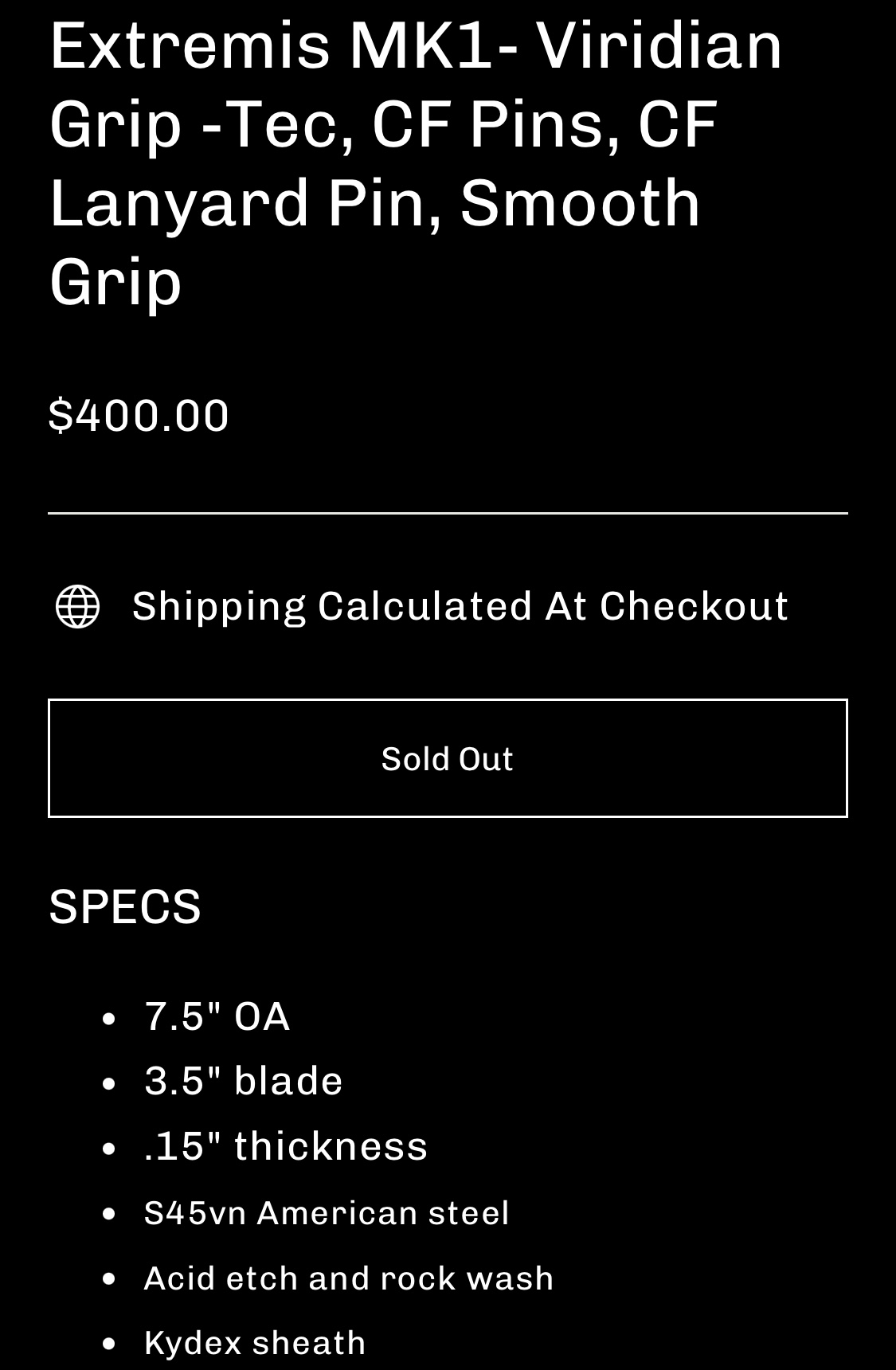This screenshot has height=1370, width=896.
Task: Click the bullet before Kydex sheath
Action: tap(110, 1344)
